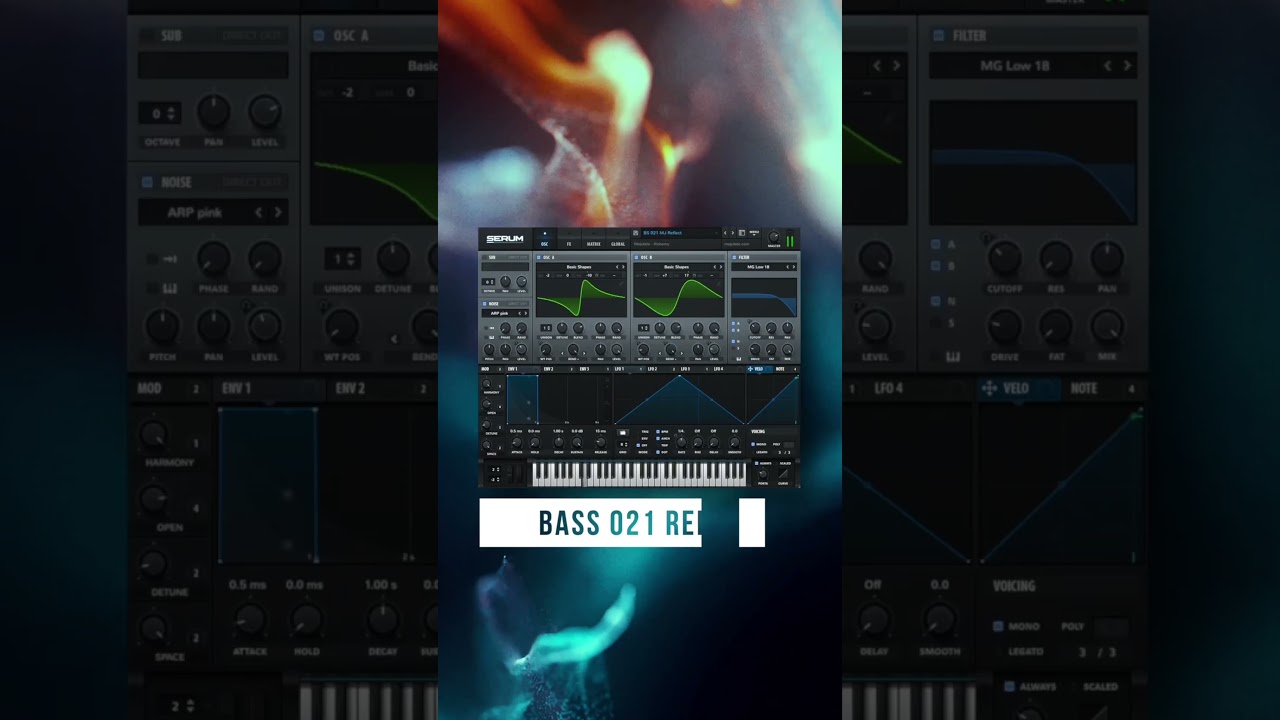This screenshot has height=720, width=1280.
Task: Click the save preset icon beside the preset name
Action: click(635, 233)
